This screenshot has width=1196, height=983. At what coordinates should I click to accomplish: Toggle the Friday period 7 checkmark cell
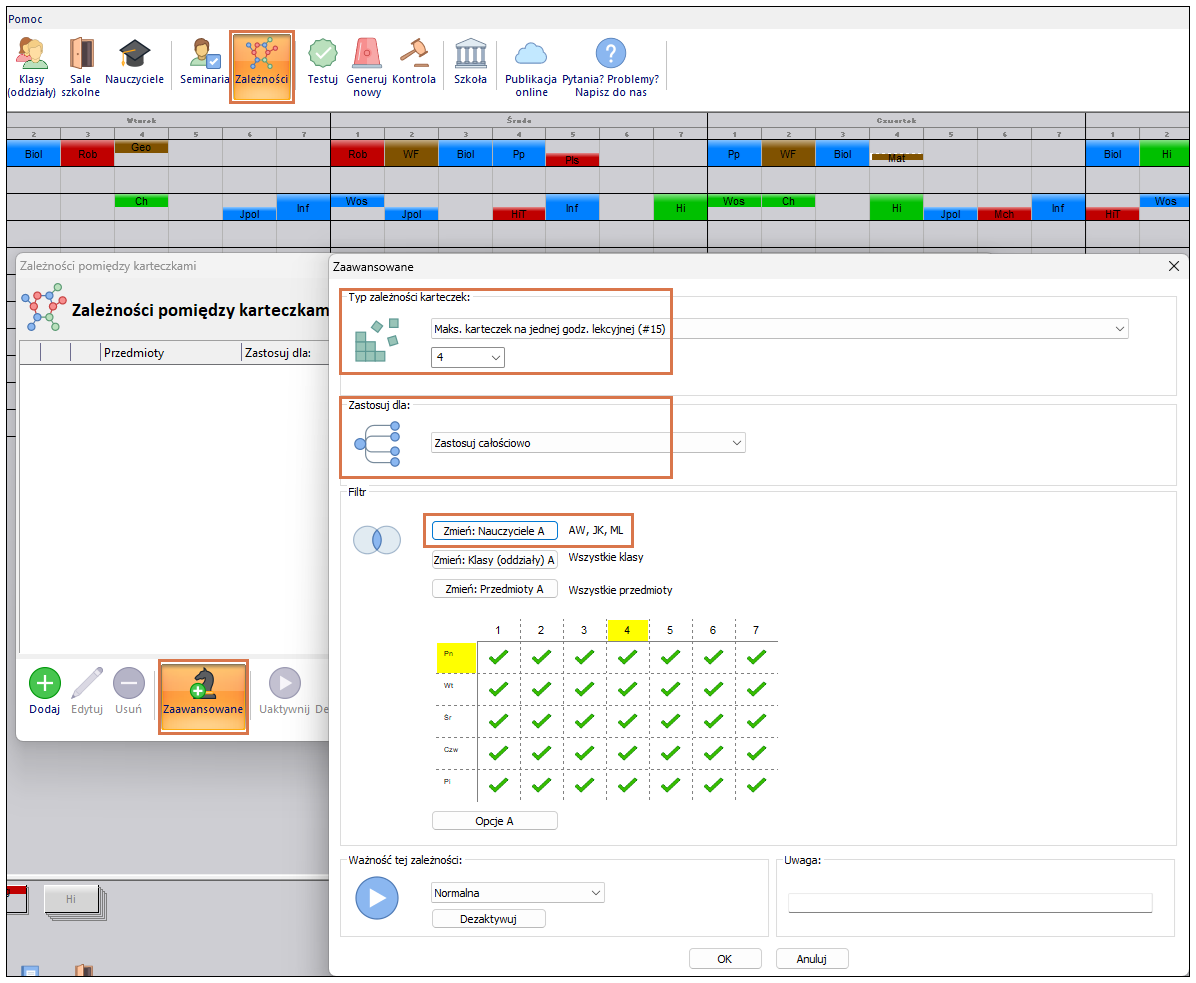(x=756, y=785)
